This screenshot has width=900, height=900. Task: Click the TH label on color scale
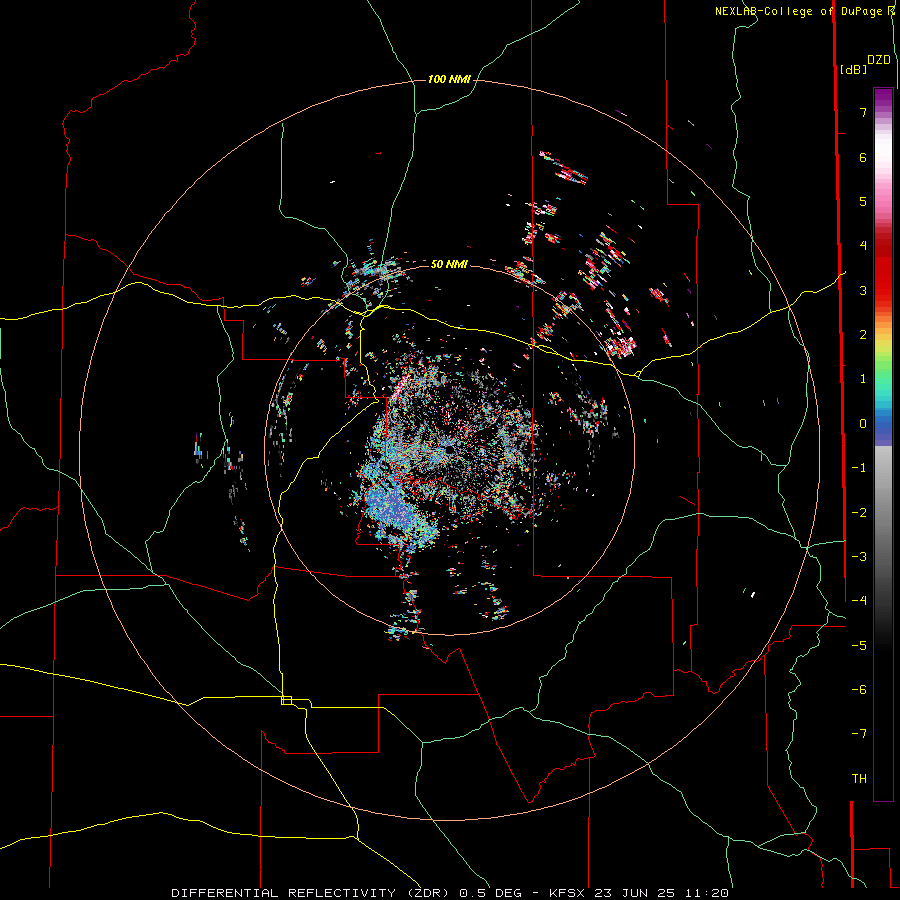(x=859, y=779)
